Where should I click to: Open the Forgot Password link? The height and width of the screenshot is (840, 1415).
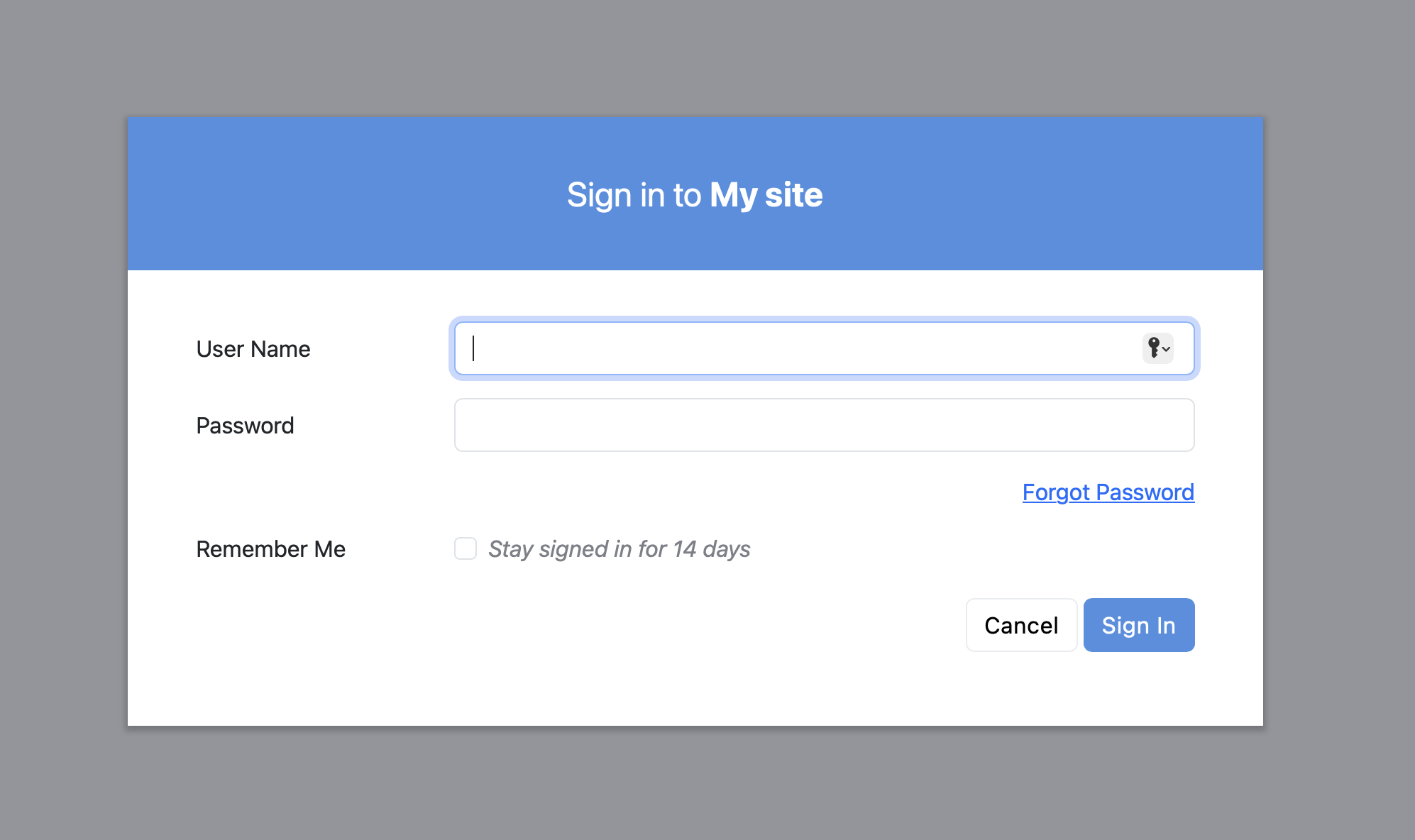pos(1108,492)
